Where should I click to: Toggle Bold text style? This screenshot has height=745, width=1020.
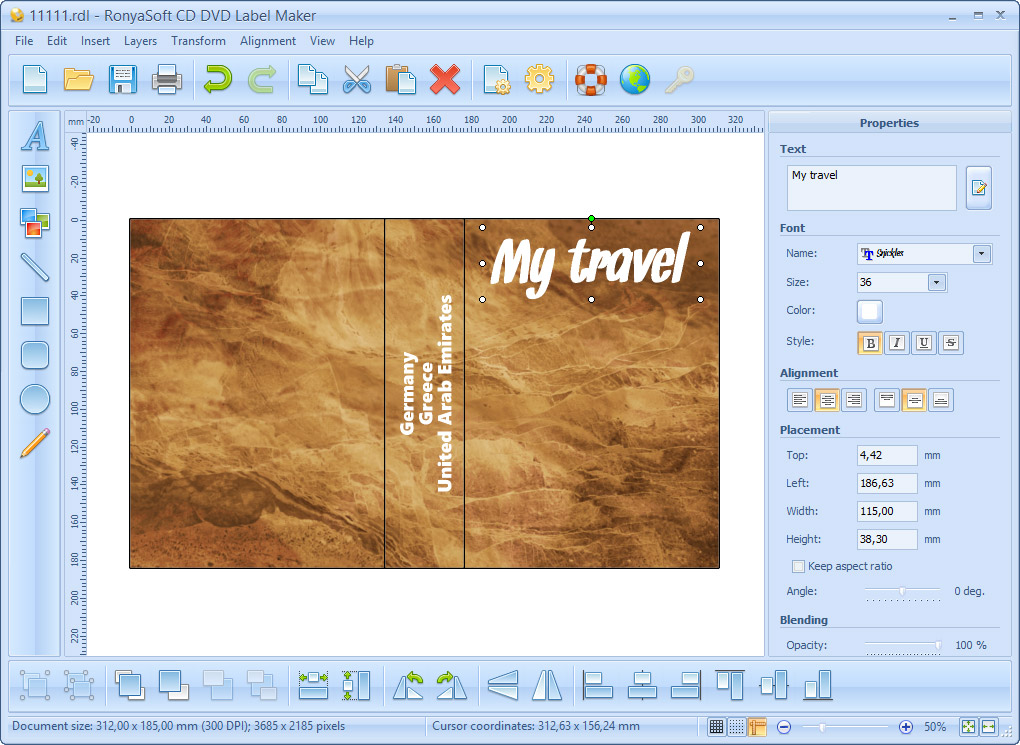870,343
